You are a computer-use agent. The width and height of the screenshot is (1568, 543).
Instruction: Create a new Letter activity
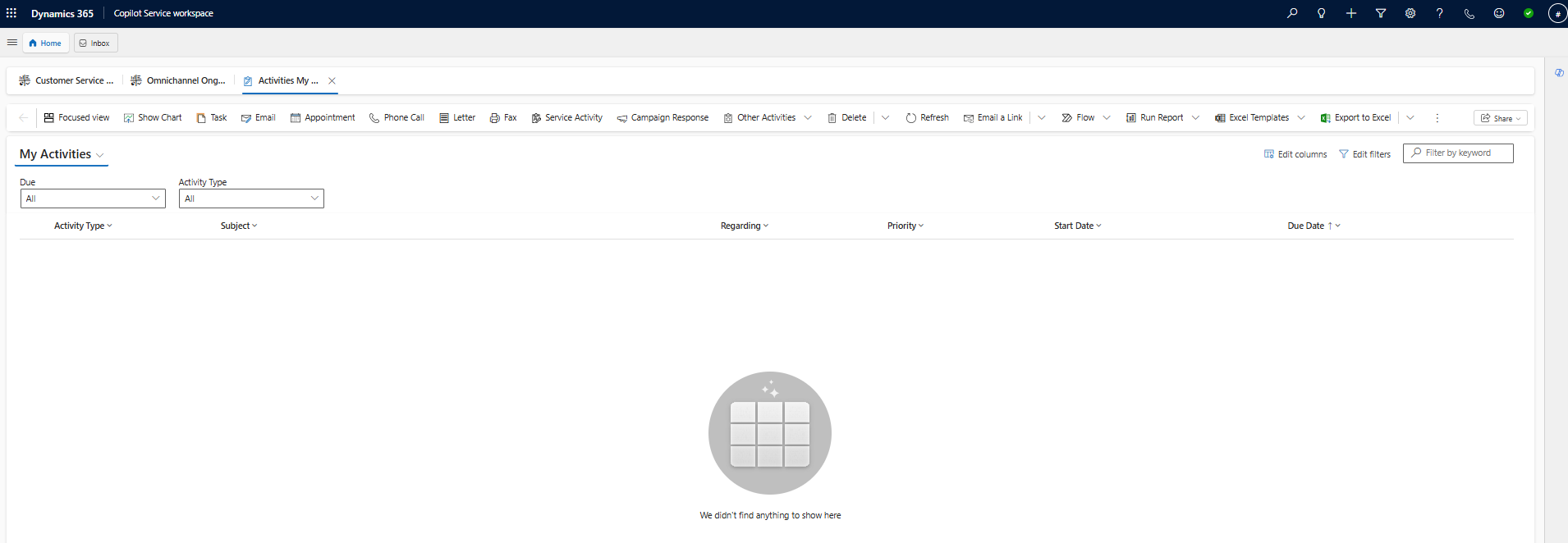[457, 118]
